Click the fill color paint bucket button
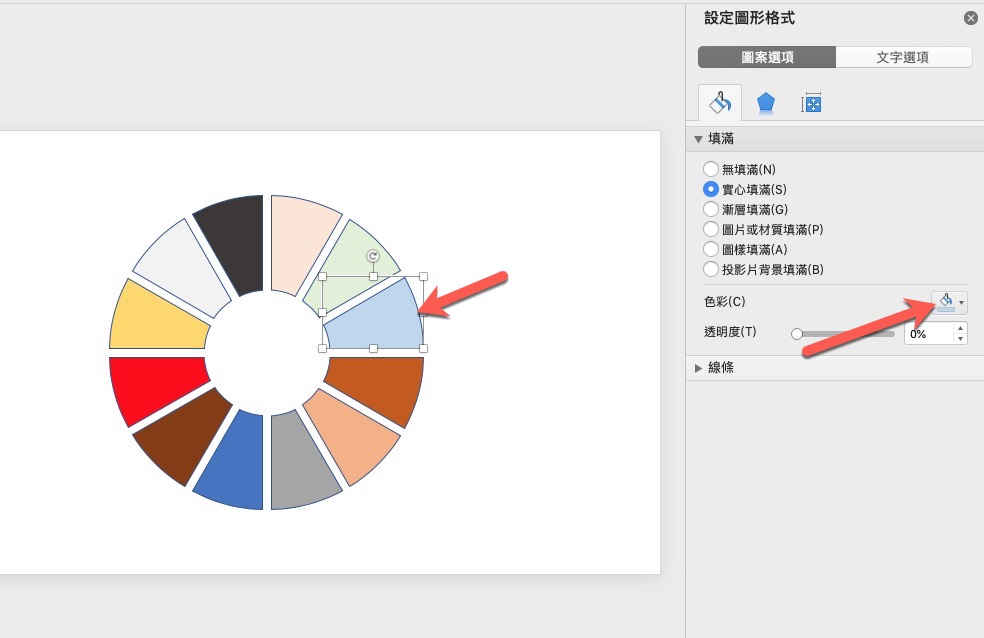 click(x=944, y=301)
